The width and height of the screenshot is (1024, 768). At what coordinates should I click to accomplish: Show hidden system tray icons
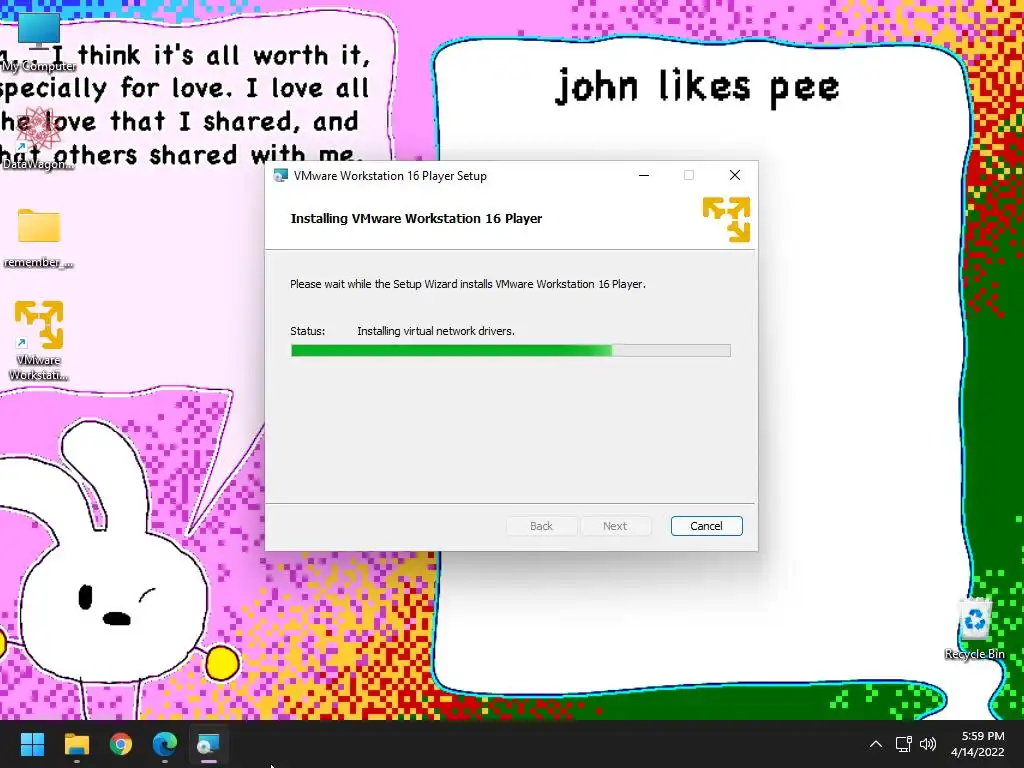(876, 744)
